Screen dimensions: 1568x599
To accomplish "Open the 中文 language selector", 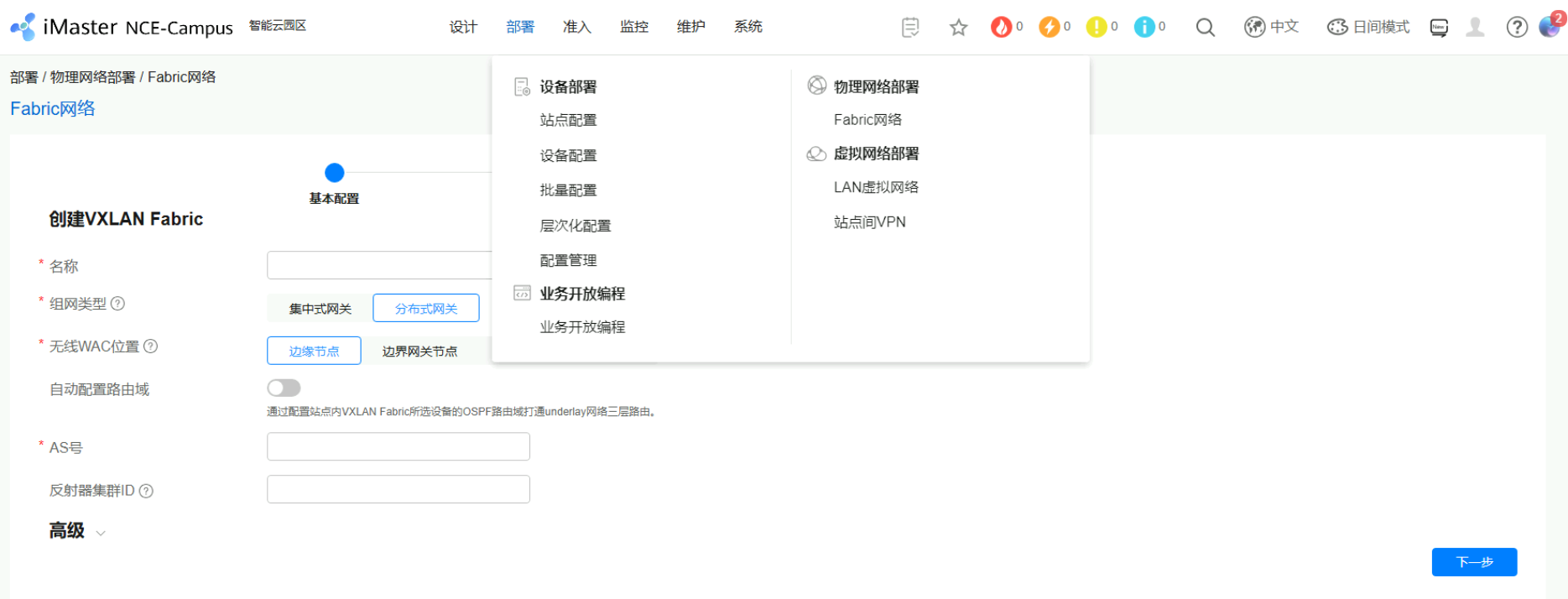I will coord(1271,28).
